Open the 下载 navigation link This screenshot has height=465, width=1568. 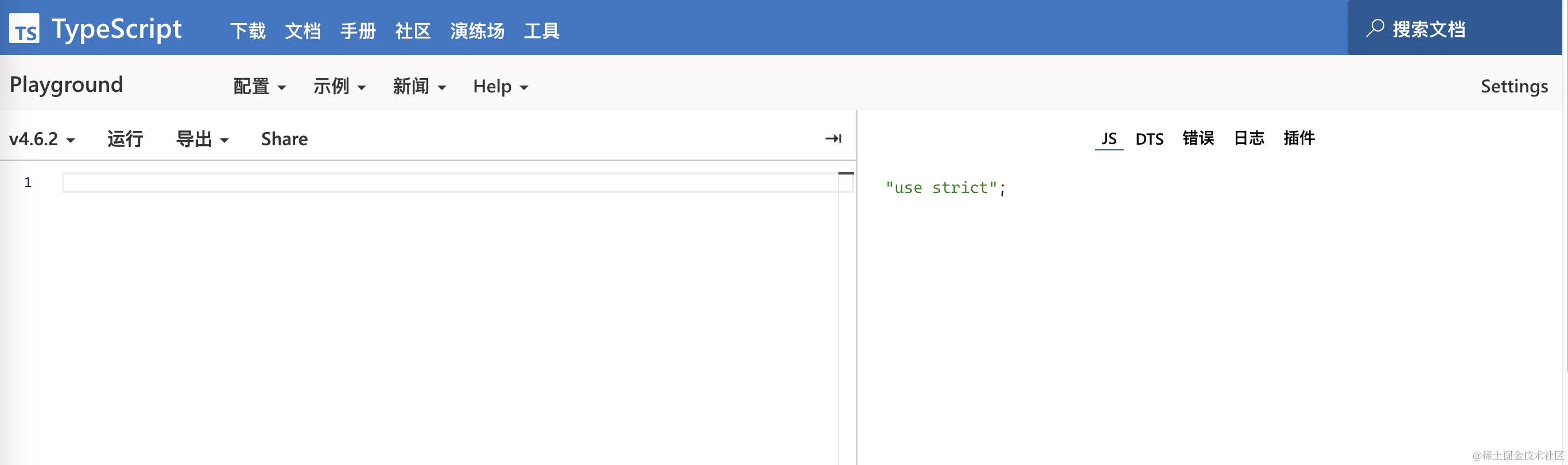(x=248, y=30)
